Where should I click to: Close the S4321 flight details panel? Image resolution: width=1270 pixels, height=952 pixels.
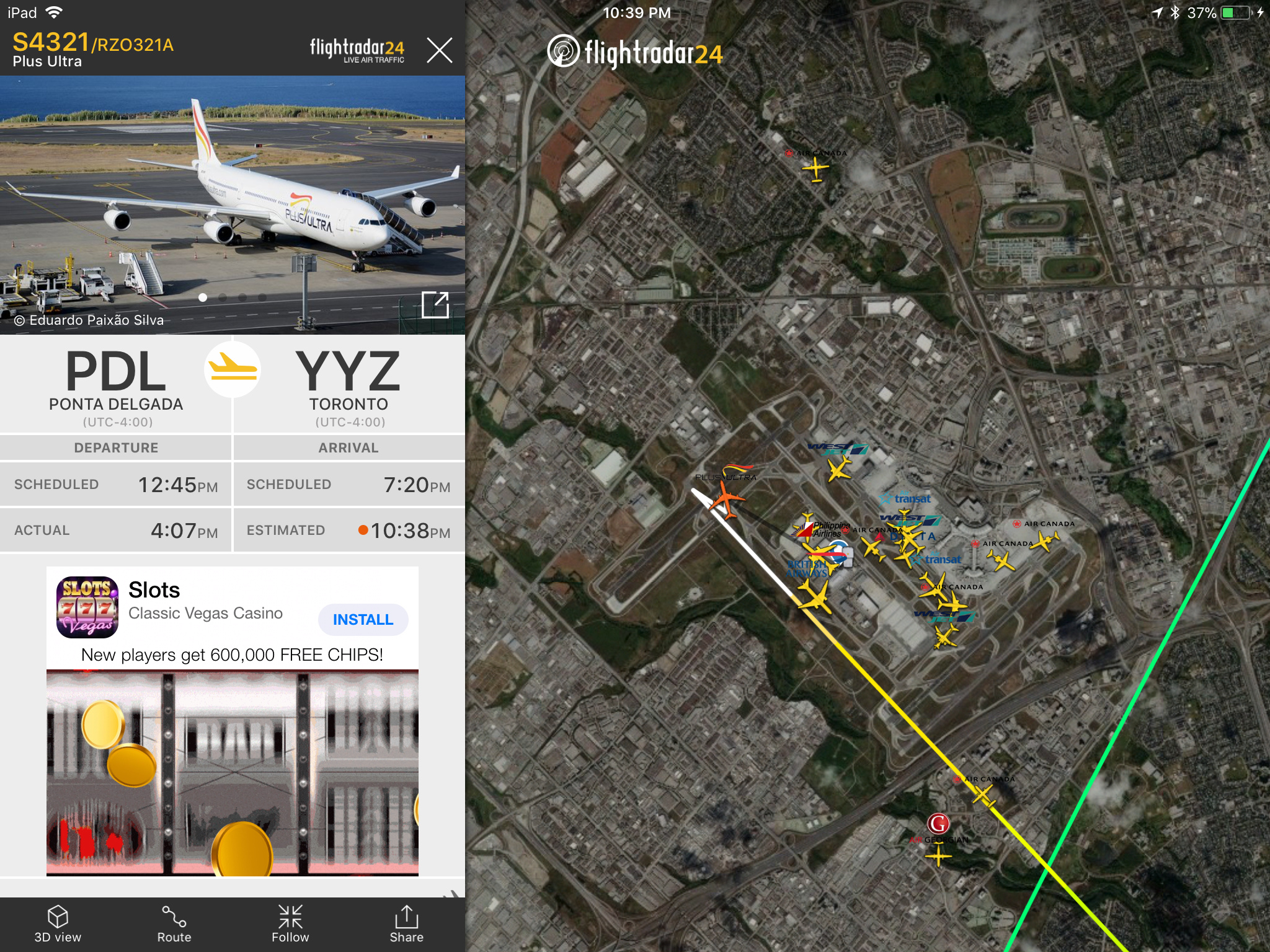click(440, 50)
